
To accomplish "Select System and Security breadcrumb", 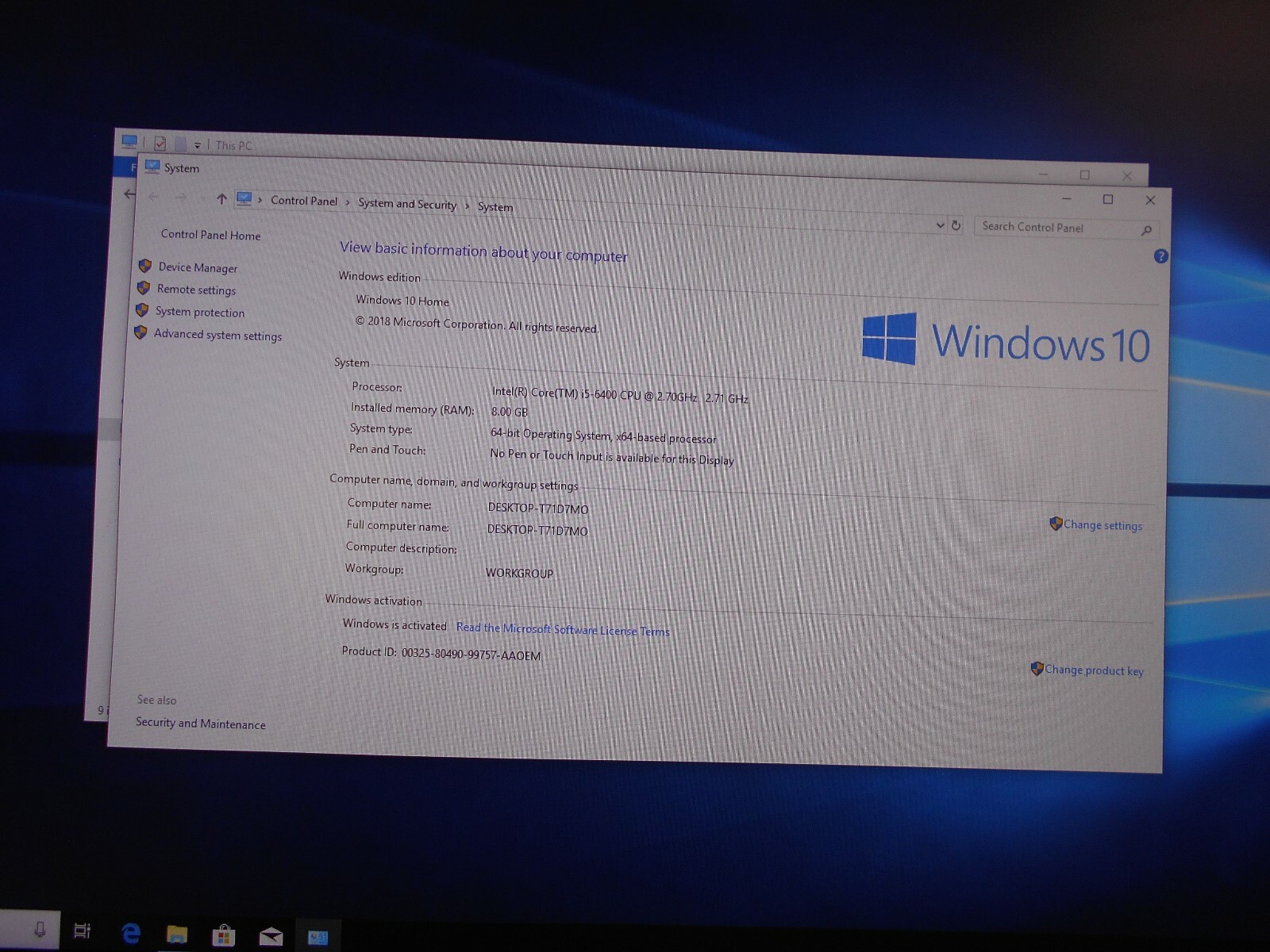I will pos(407,204).
